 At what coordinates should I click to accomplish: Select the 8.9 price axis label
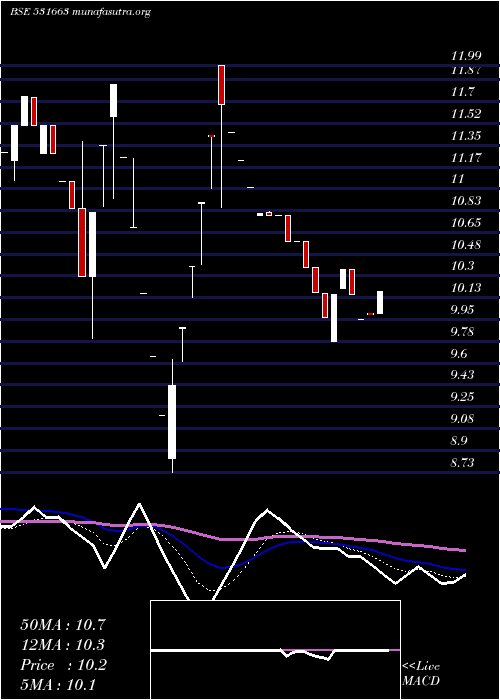click(459, 441)
